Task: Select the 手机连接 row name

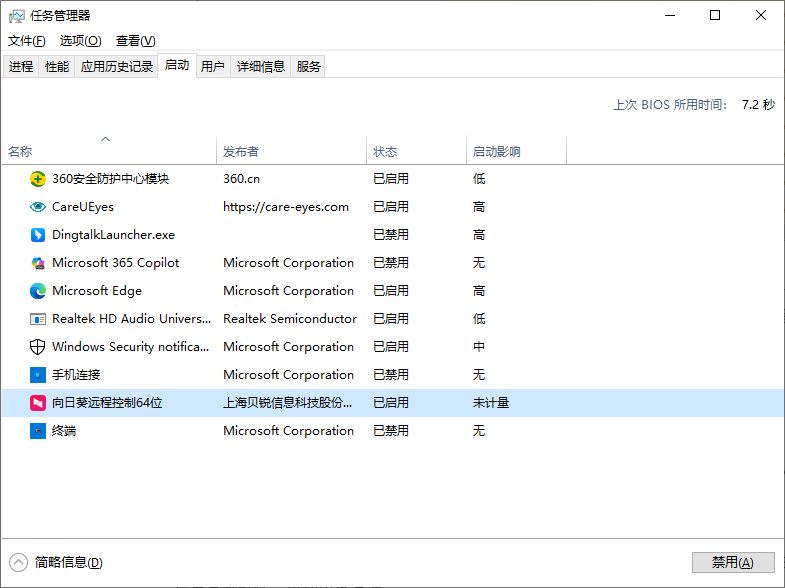Action: (76, 375)
